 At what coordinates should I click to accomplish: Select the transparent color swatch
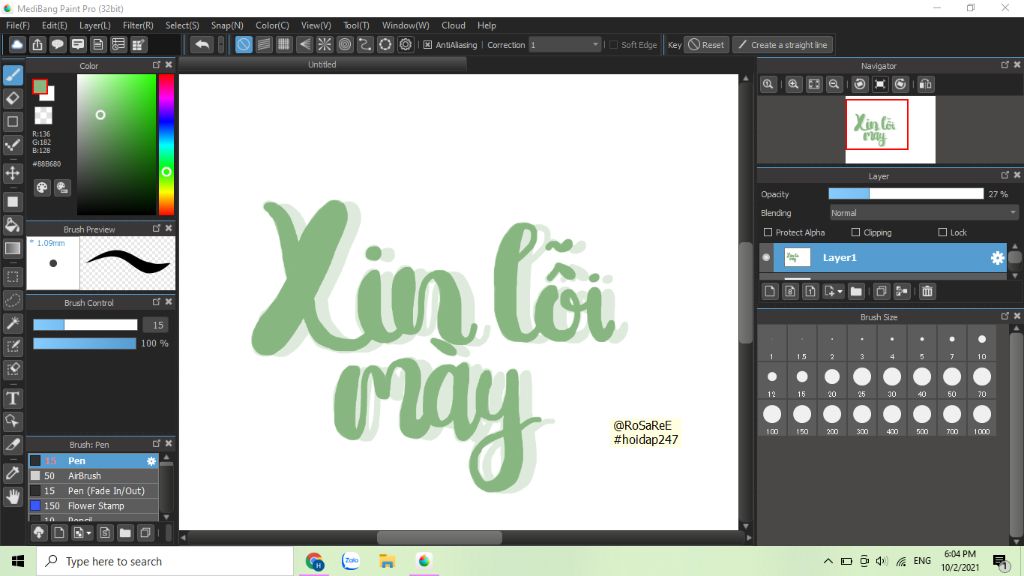43,116
